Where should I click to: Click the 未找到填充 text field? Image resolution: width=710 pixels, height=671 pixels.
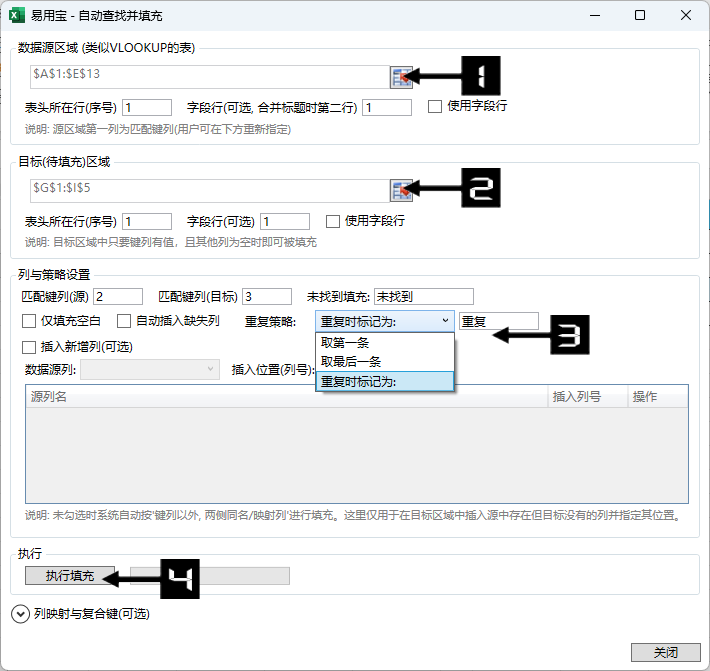point(423,296)
